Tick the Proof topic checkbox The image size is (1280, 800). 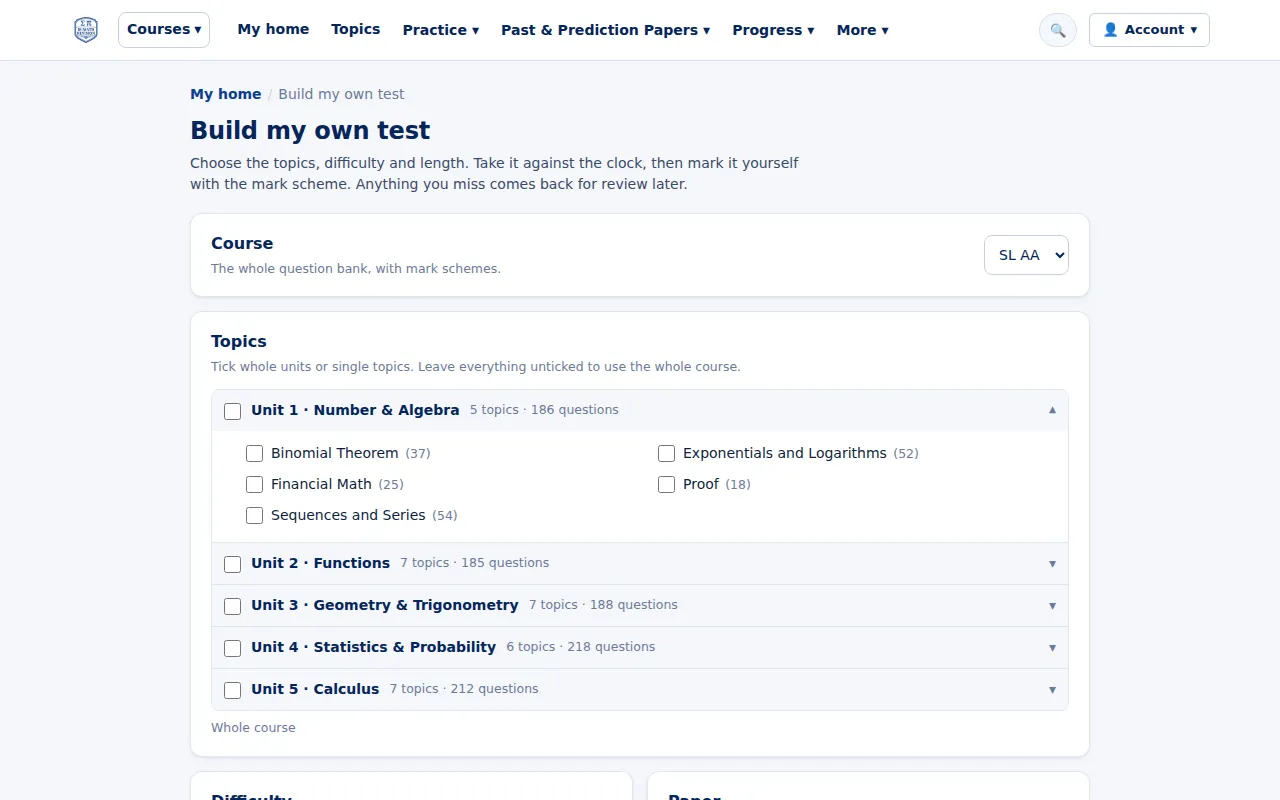666,485
